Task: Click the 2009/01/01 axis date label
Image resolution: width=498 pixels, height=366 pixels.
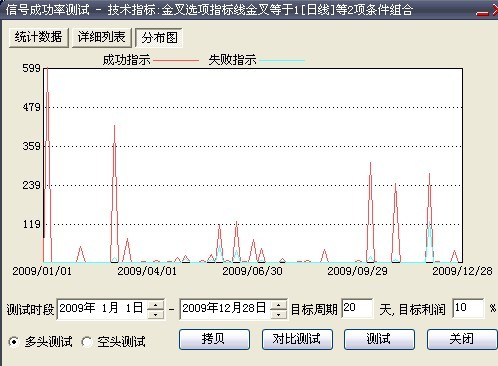Action: 42,271
